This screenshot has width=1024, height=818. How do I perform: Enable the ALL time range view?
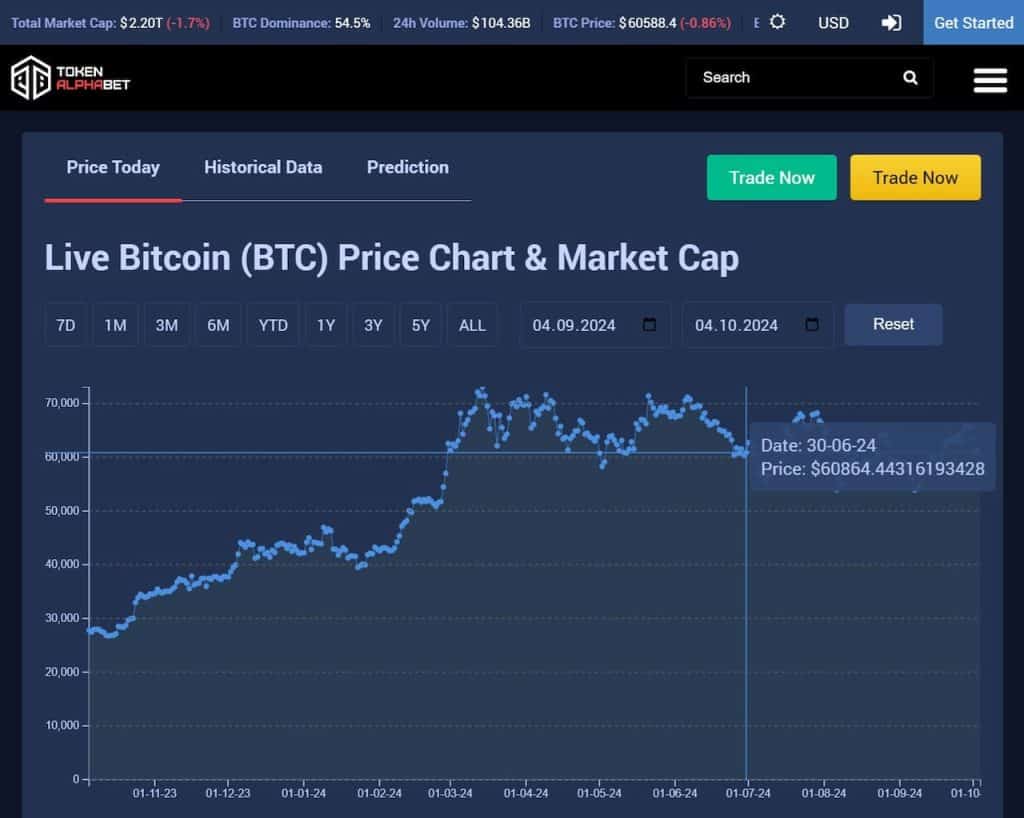coord(472,324)
